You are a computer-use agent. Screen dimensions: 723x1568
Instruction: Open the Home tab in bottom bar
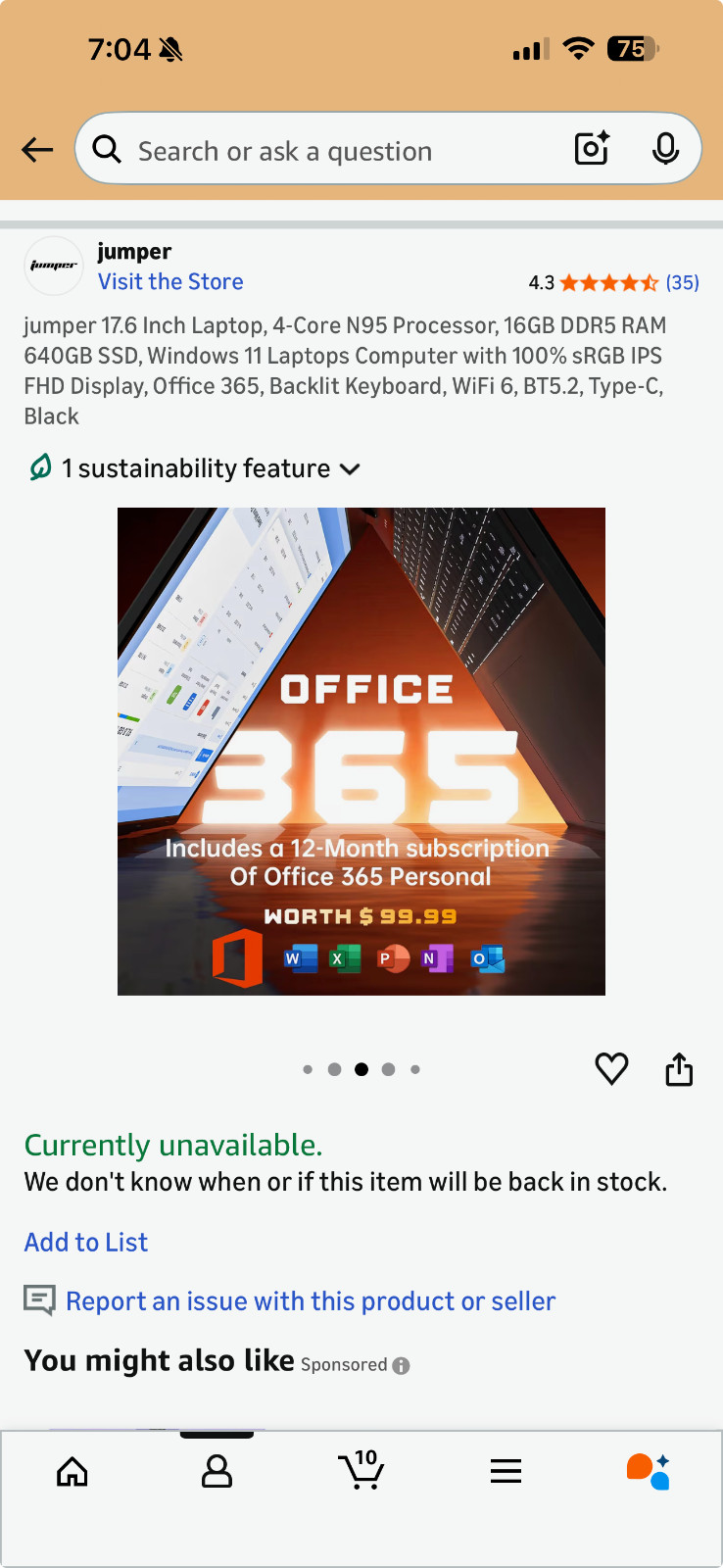72,1471
